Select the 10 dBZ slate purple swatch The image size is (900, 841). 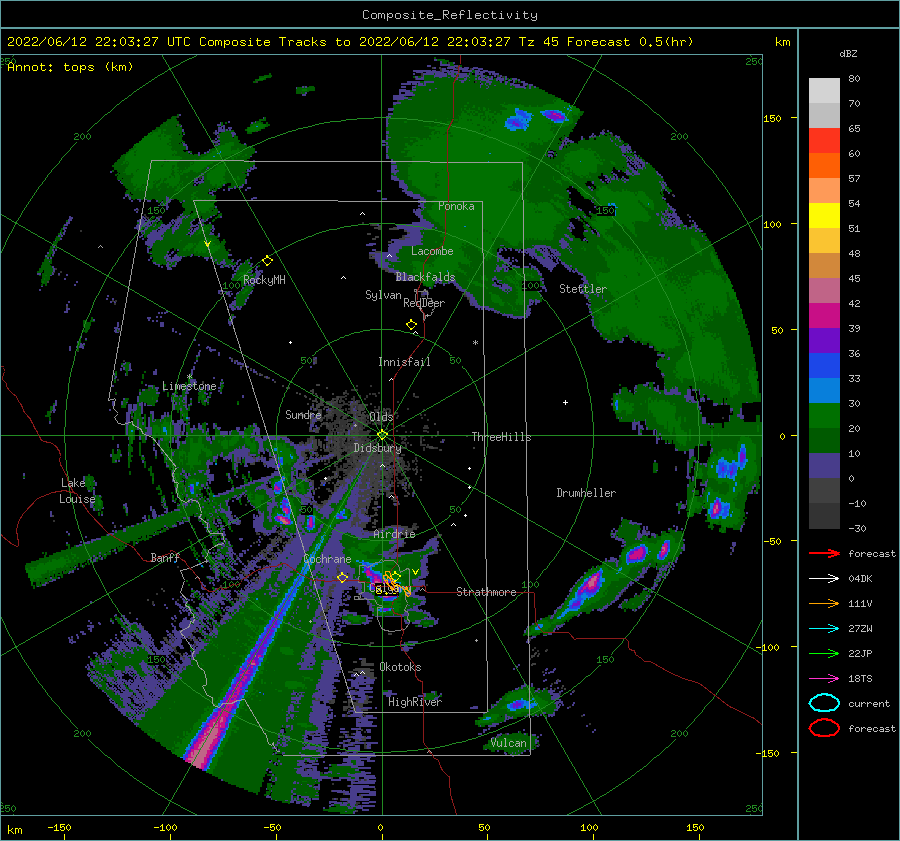[824, 466]
